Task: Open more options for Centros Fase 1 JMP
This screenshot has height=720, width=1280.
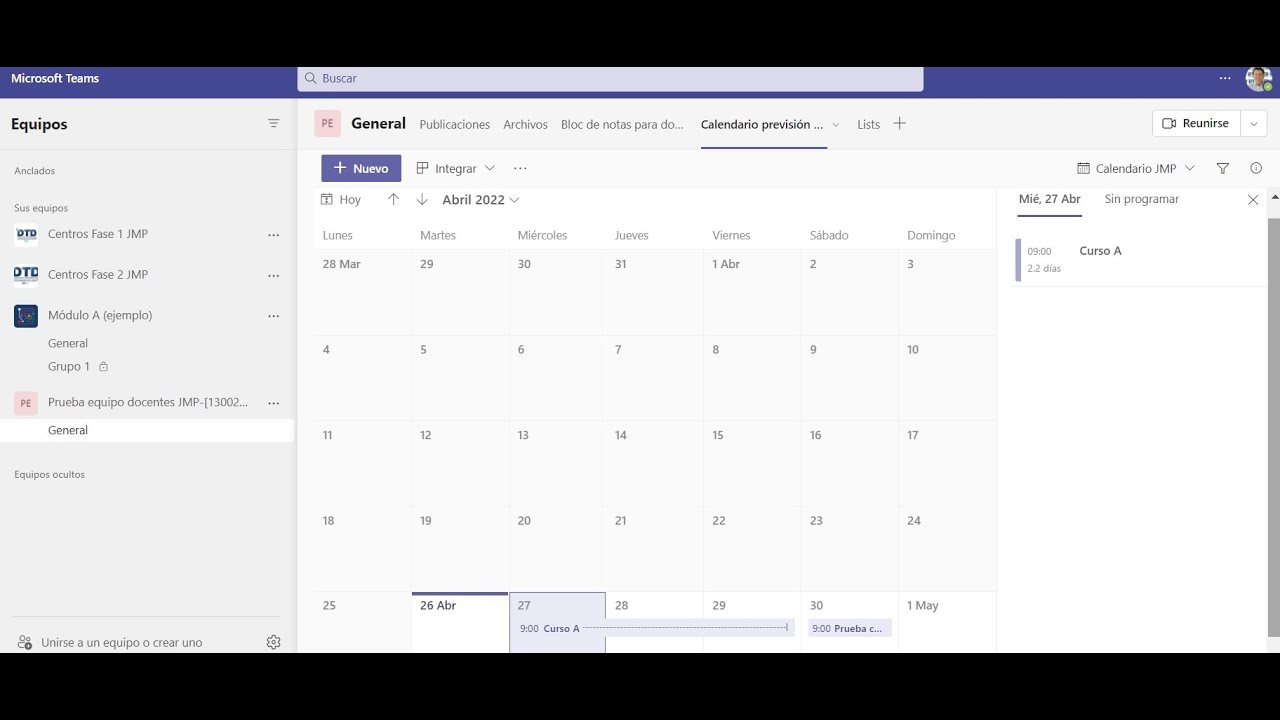Action: 273,235
